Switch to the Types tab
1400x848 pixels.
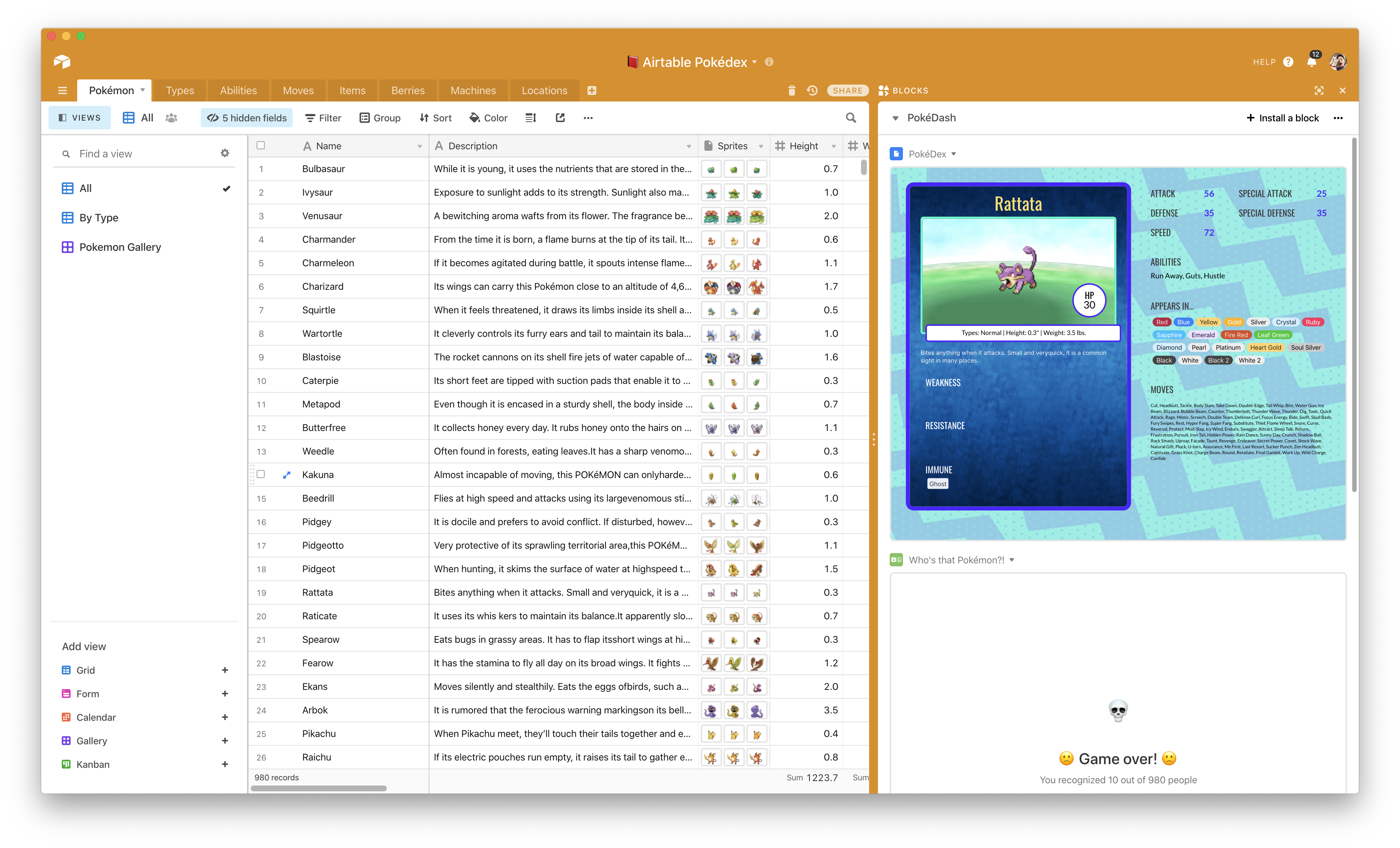(x=179, y=90)
